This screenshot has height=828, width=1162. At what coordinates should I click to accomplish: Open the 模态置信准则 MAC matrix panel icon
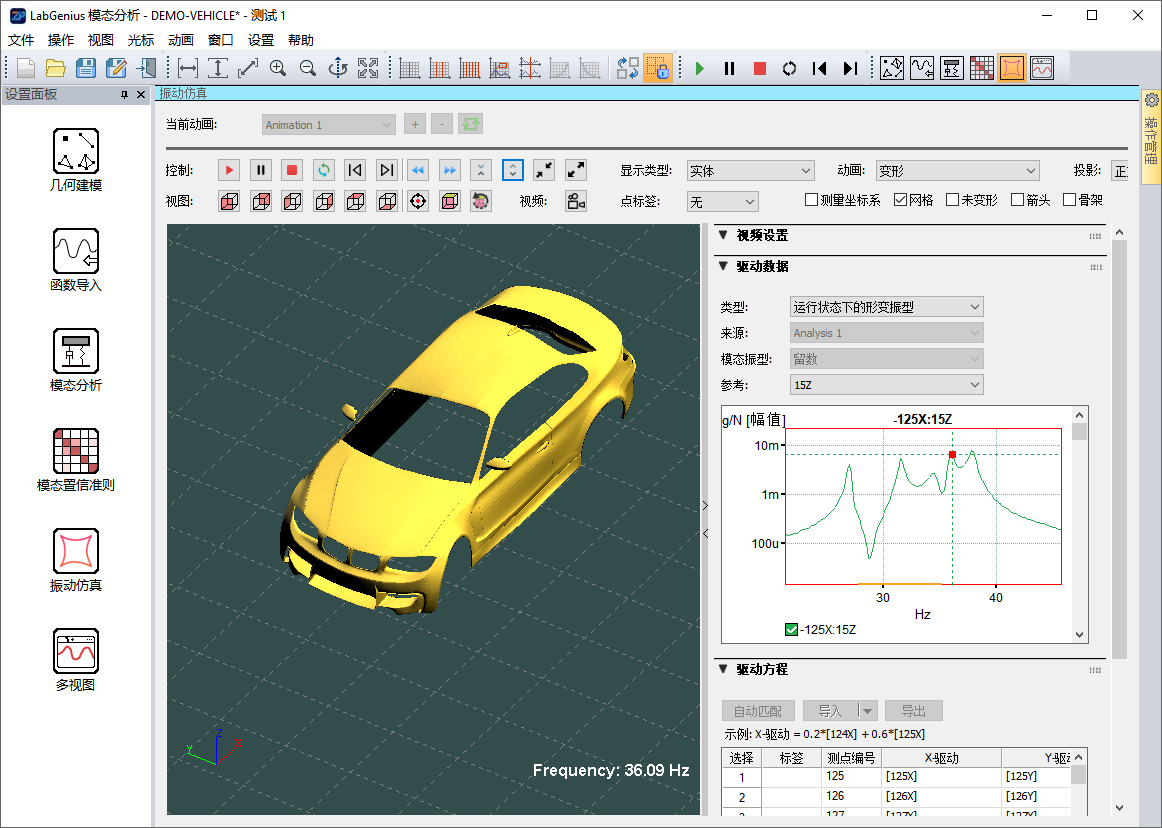[76, 451]
